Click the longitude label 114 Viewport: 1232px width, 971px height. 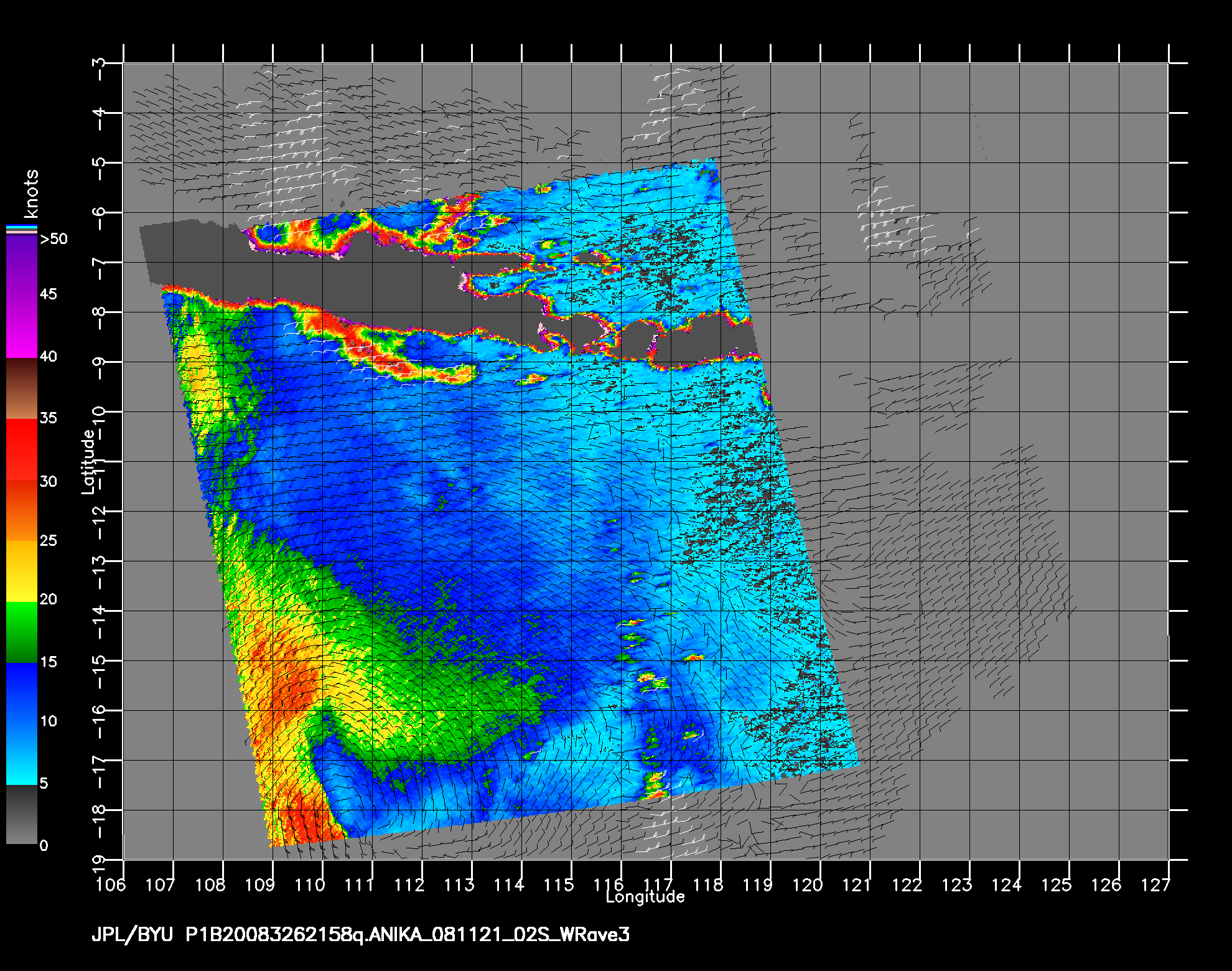(x=509, y=884)
